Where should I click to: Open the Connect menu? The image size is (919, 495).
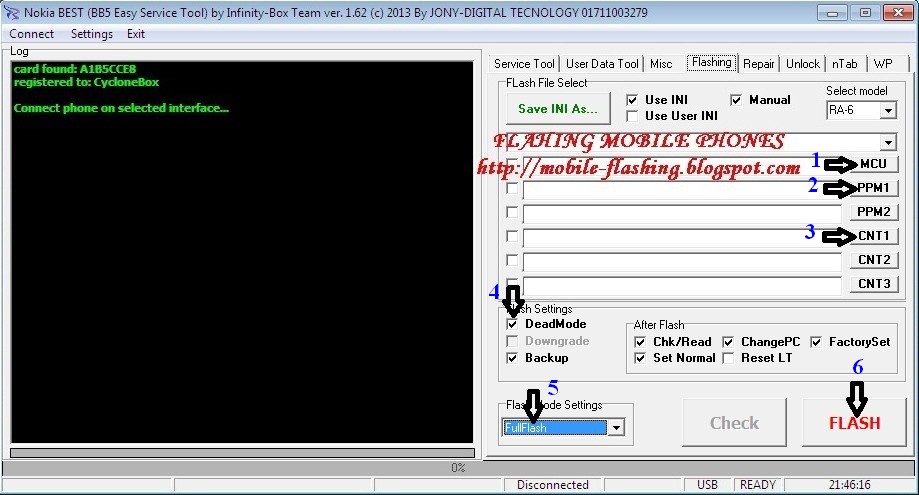coord(32,34)
